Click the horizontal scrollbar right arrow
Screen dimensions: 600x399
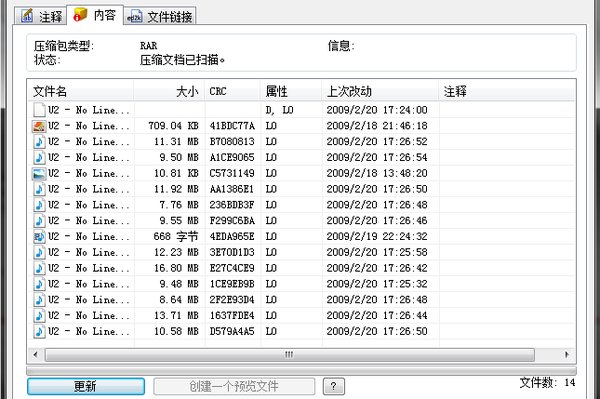point(567,355)
